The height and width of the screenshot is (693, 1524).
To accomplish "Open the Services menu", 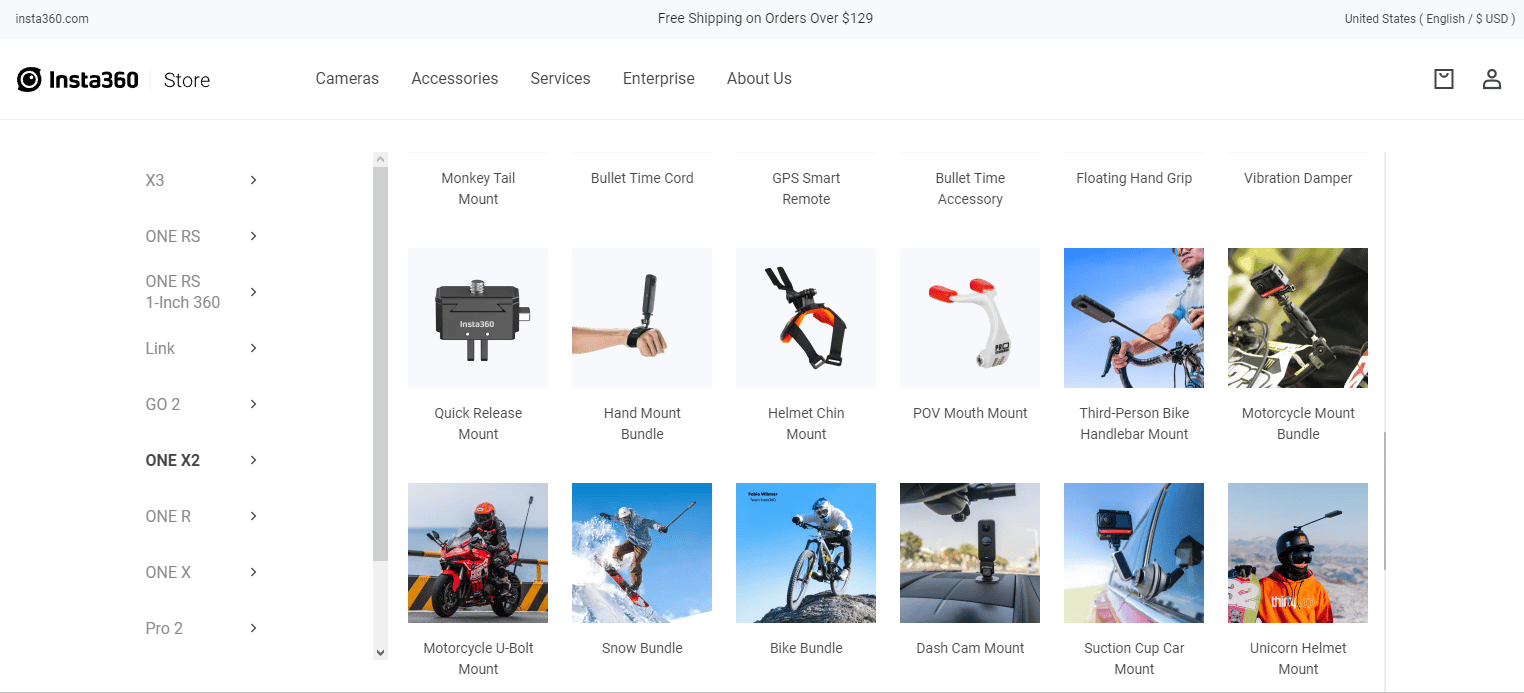I will point(560,78).
